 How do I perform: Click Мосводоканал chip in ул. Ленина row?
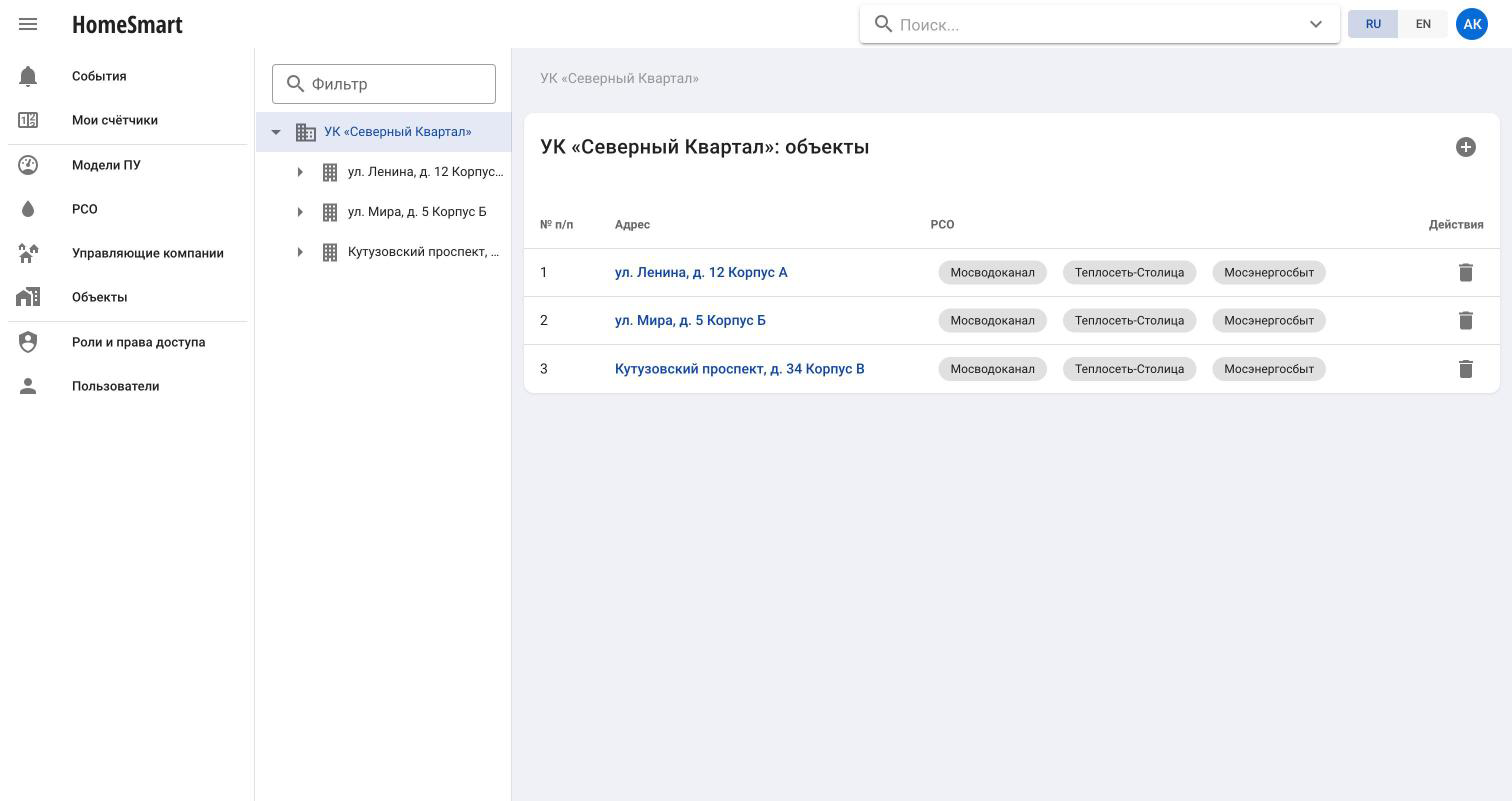pyautogui.click(x=992, y=272)
